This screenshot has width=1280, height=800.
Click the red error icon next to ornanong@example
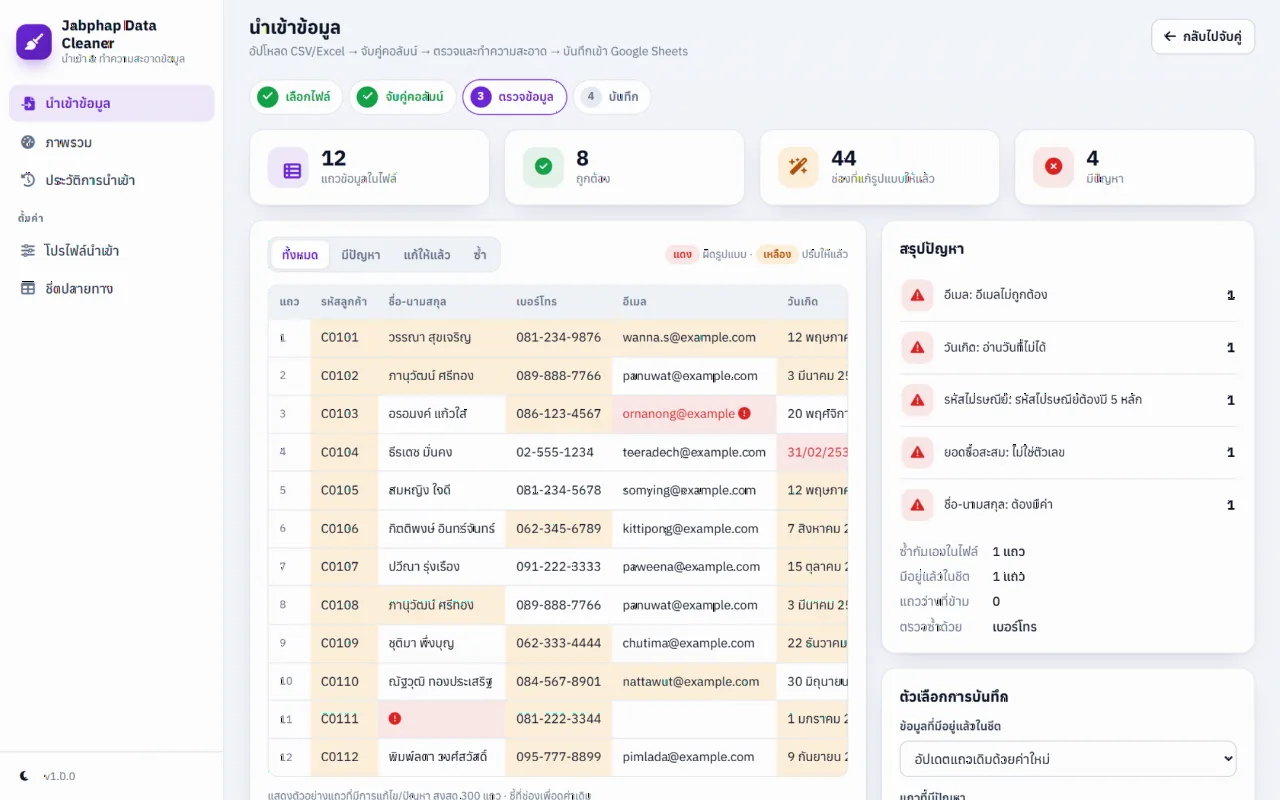744,413
